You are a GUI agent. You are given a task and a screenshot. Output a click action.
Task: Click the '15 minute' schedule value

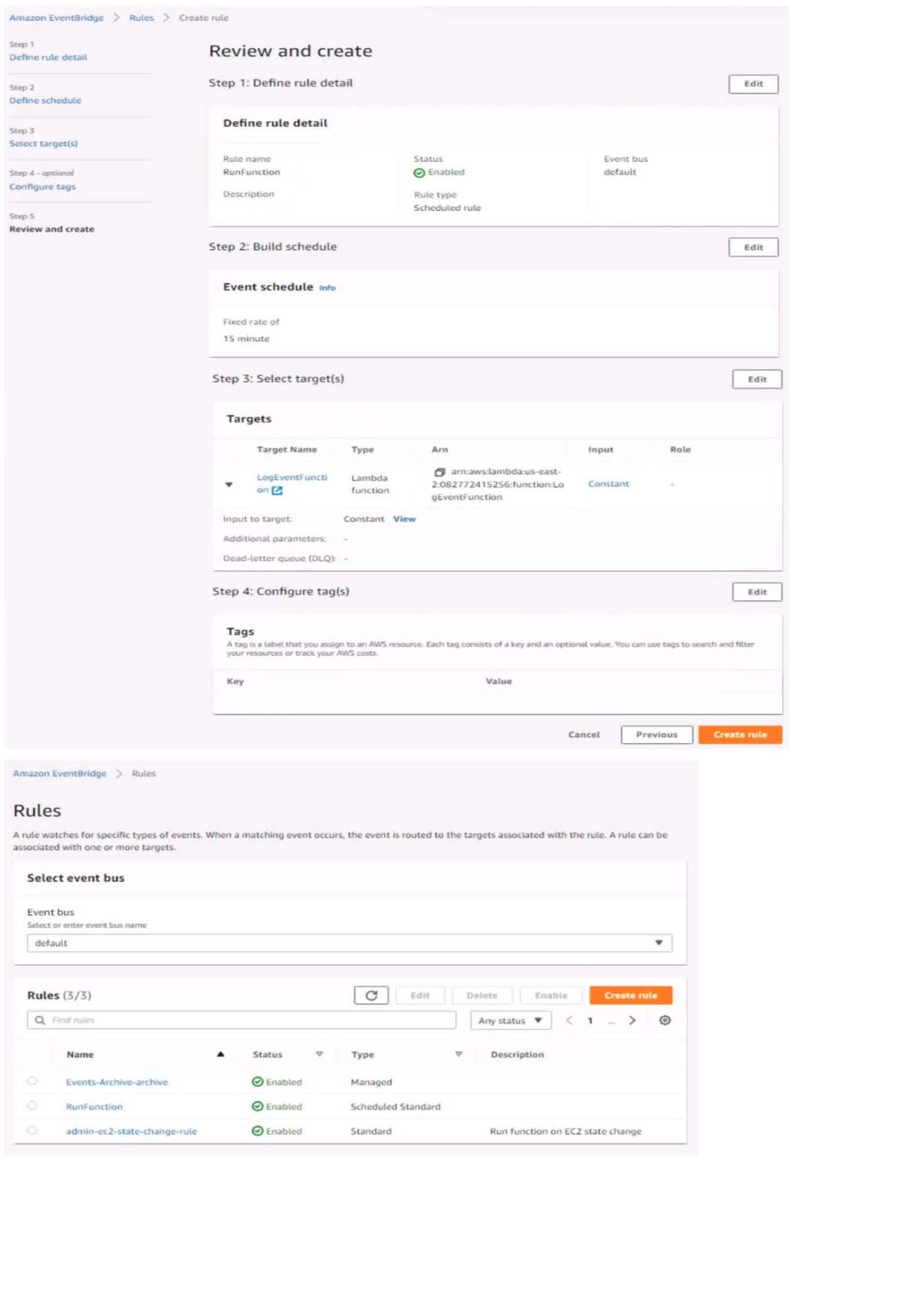coord(246,339)
